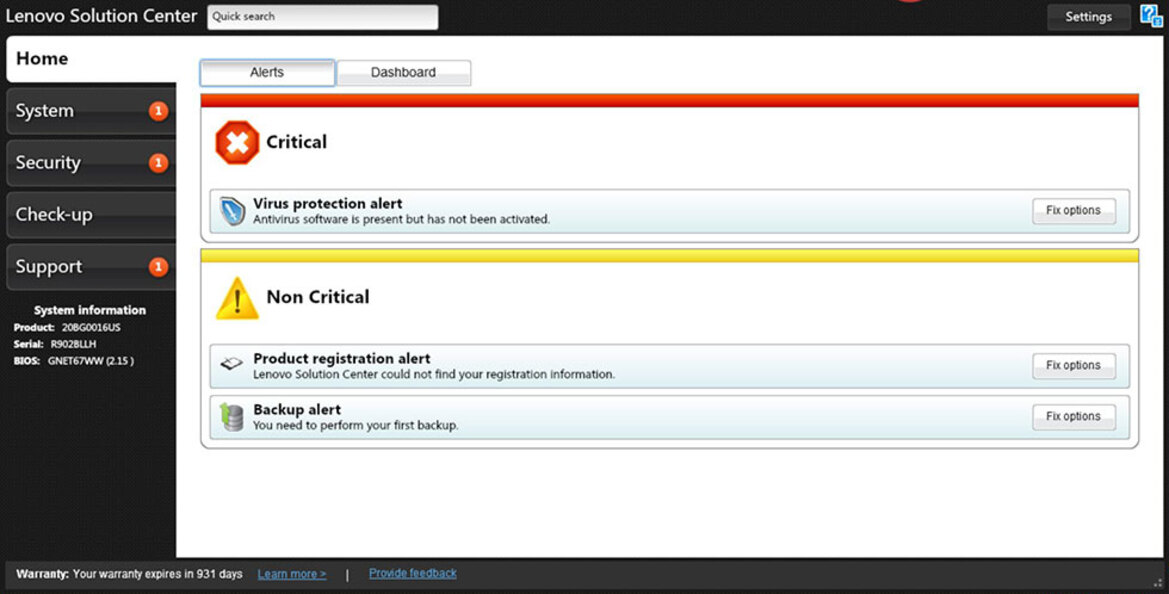Click the Non Critical section heading
Image resolution: width=1169 pixels, height=594 pixels.
(x=318, y=297)
